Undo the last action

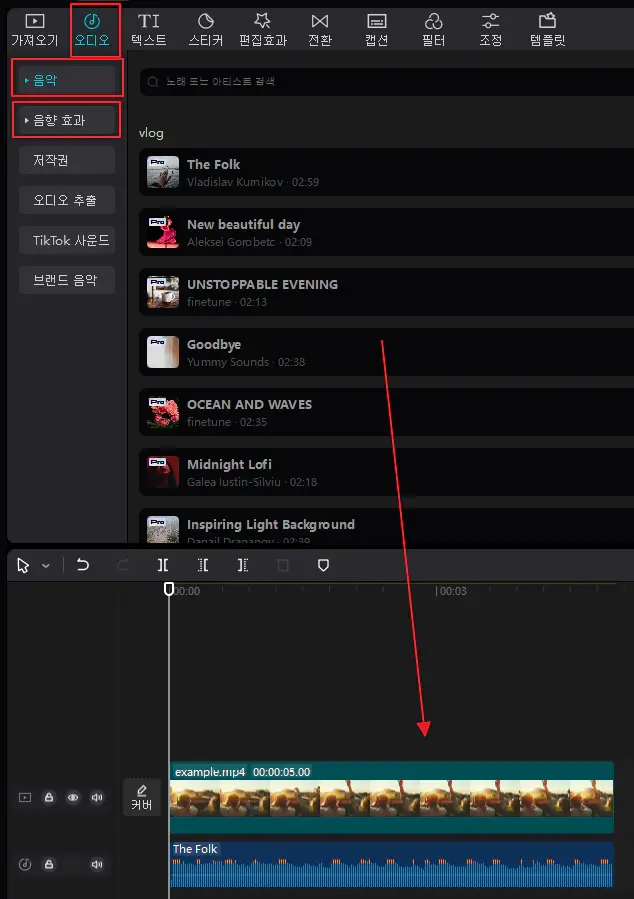83,565
